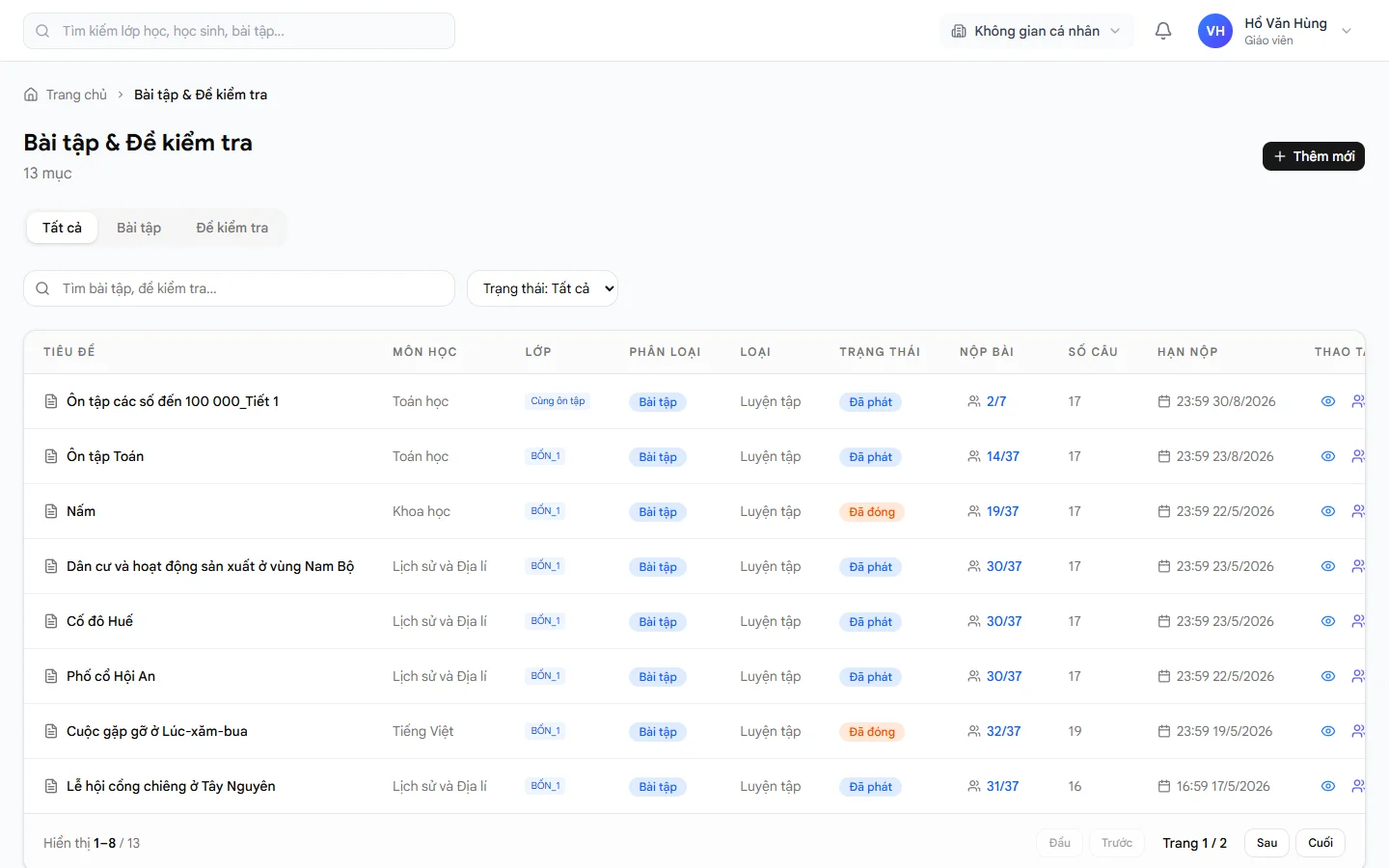Select the title 'Phố cổ Hội An'
1389x868 pixels.
(111, 676)
